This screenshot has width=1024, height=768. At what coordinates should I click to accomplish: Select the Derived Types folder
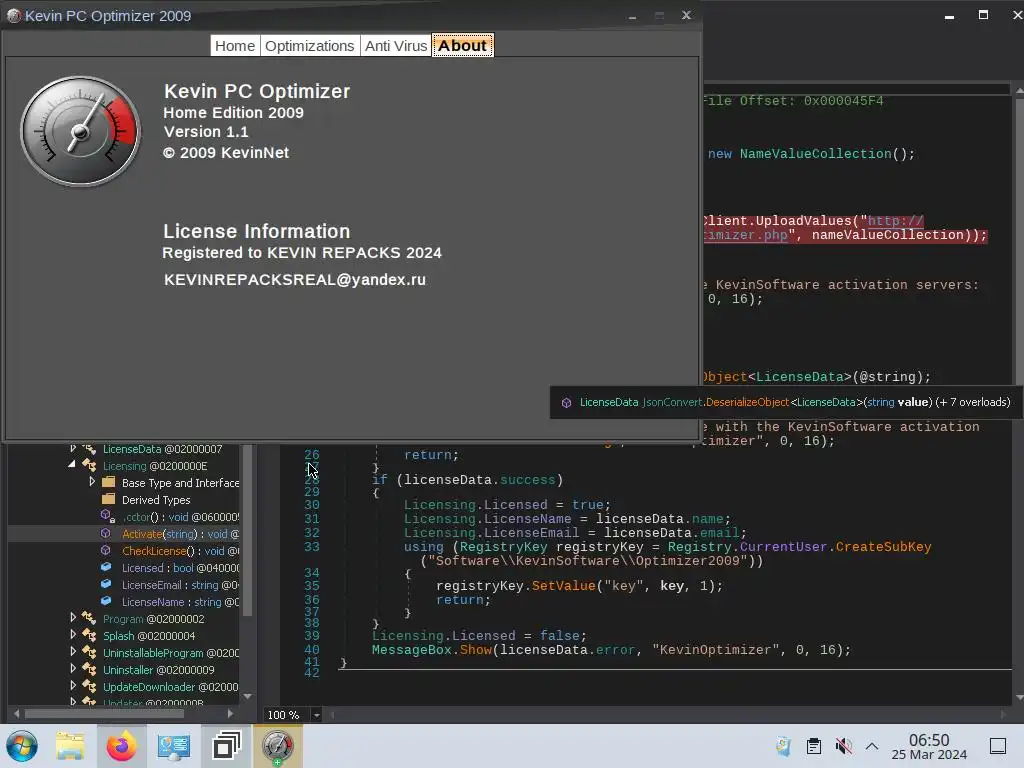[156, 500]
